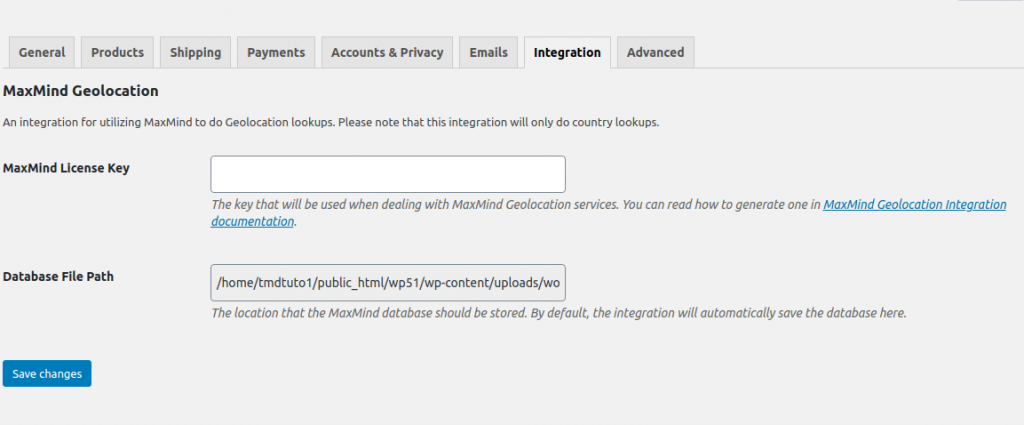Click the partial button at top-right corner
The image size is (1024, 425).
click(x=990, y=2)
